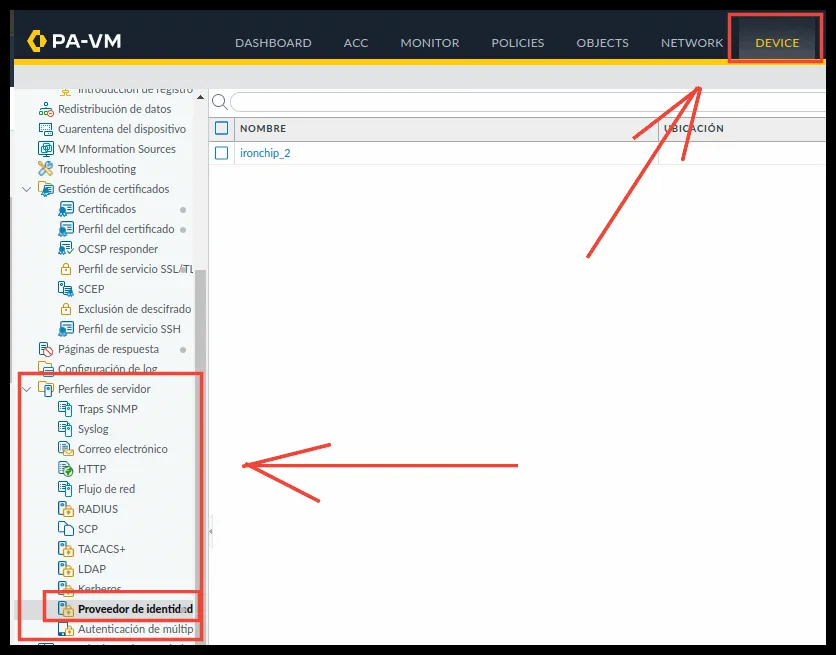
Task: Click the OCSP responder icon
Action: tap(66, 249)
